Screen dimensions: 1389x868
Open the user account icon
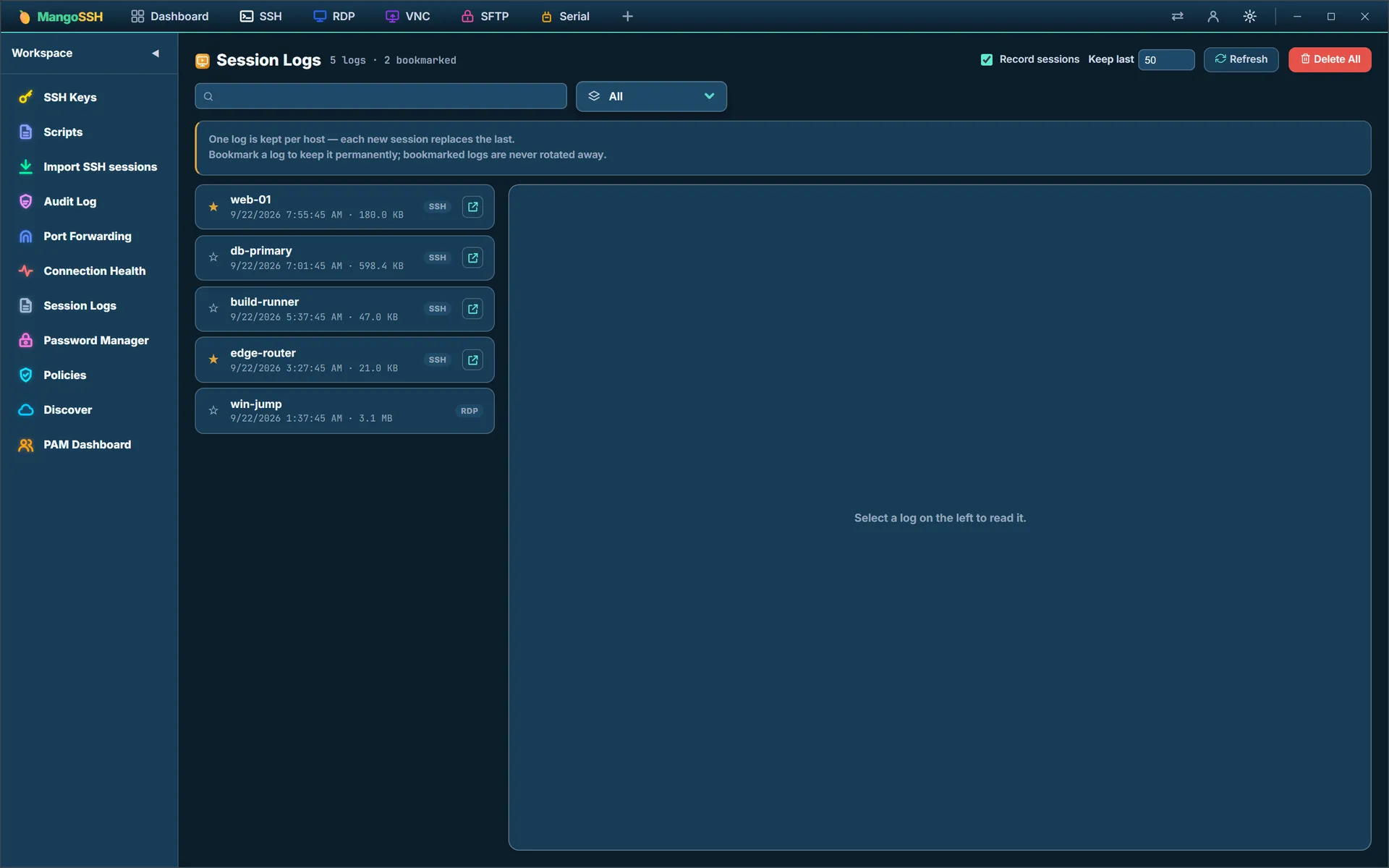point(1213,16)
